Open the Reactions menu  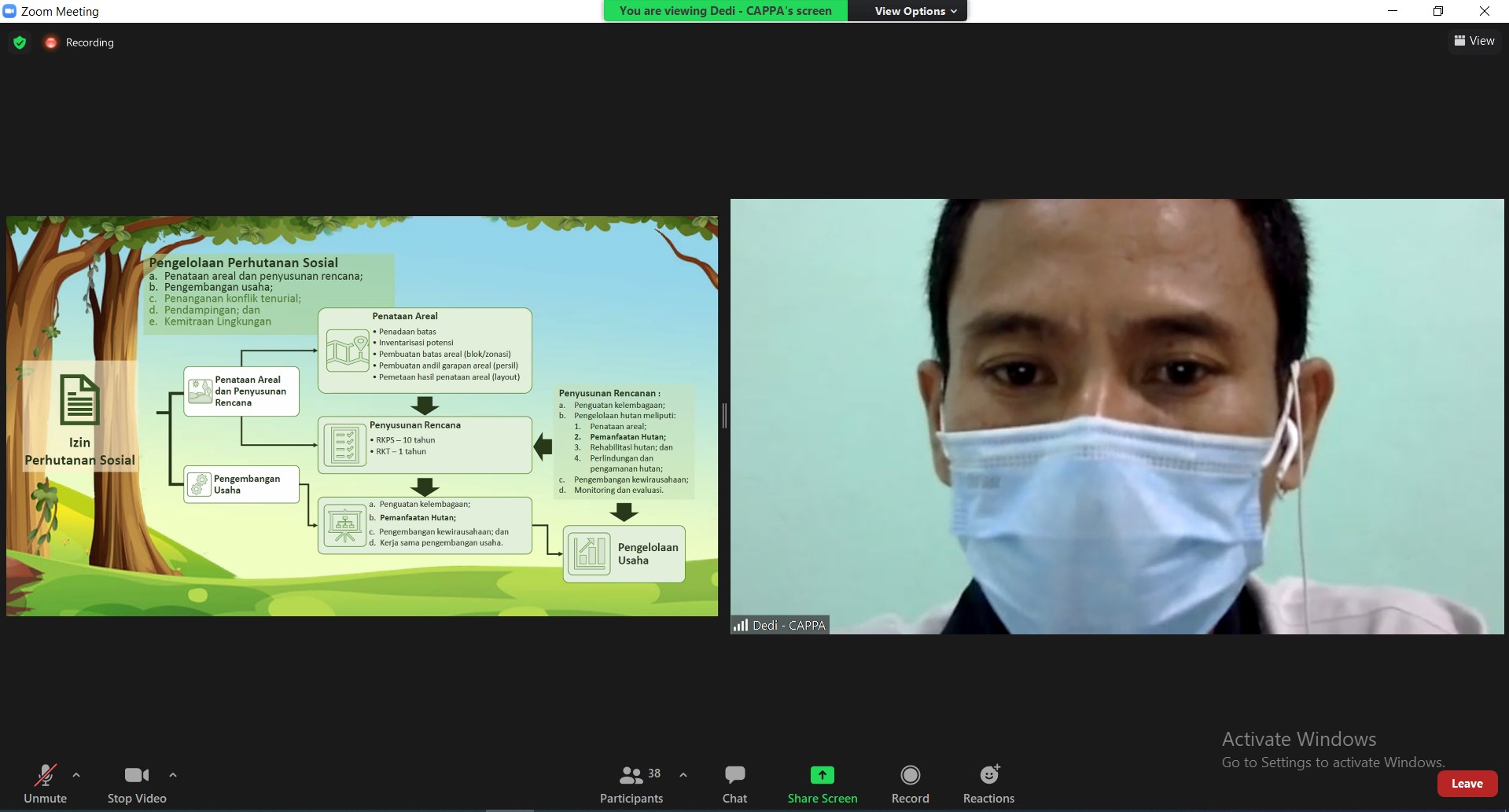click(988, 784)
